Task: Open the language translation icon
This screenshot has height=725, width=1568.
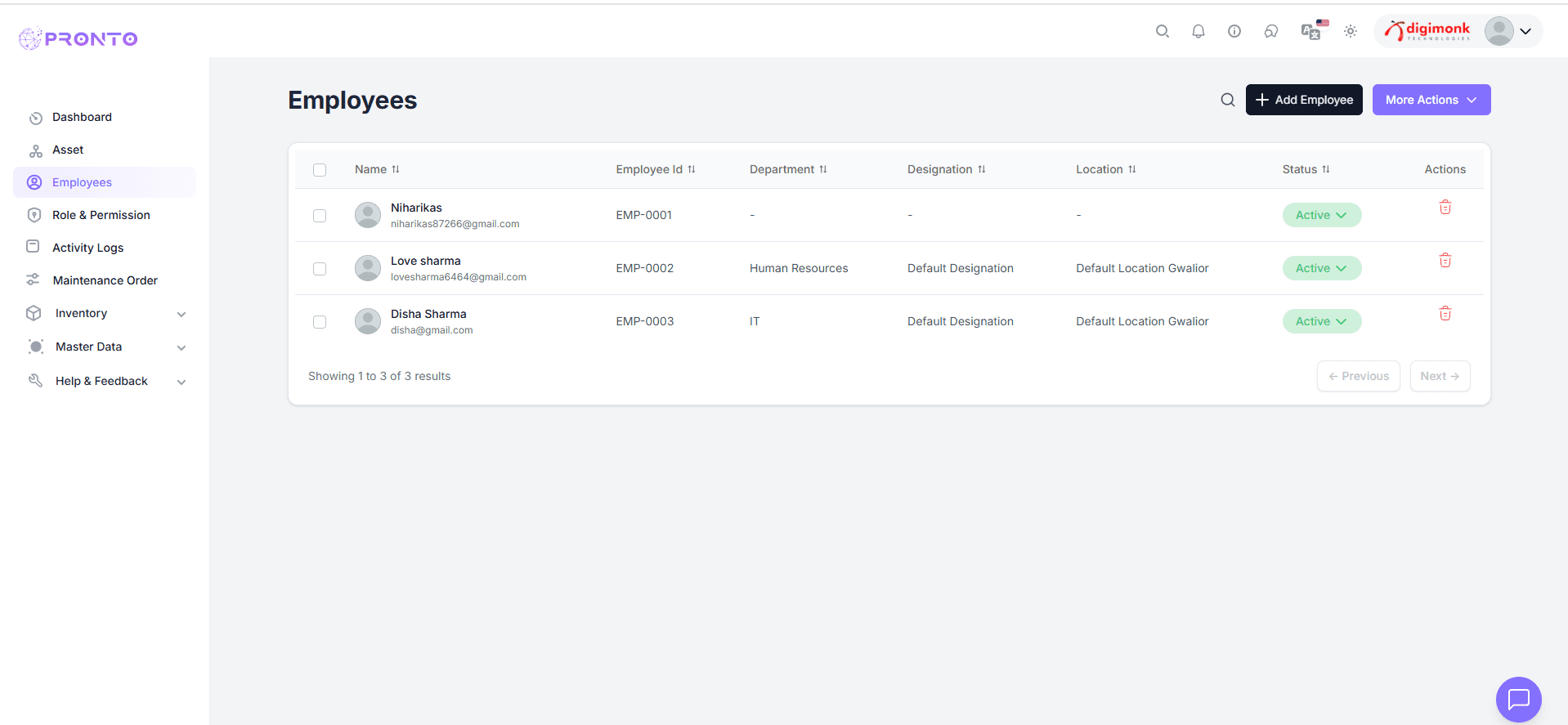Action: point(1310,31)
